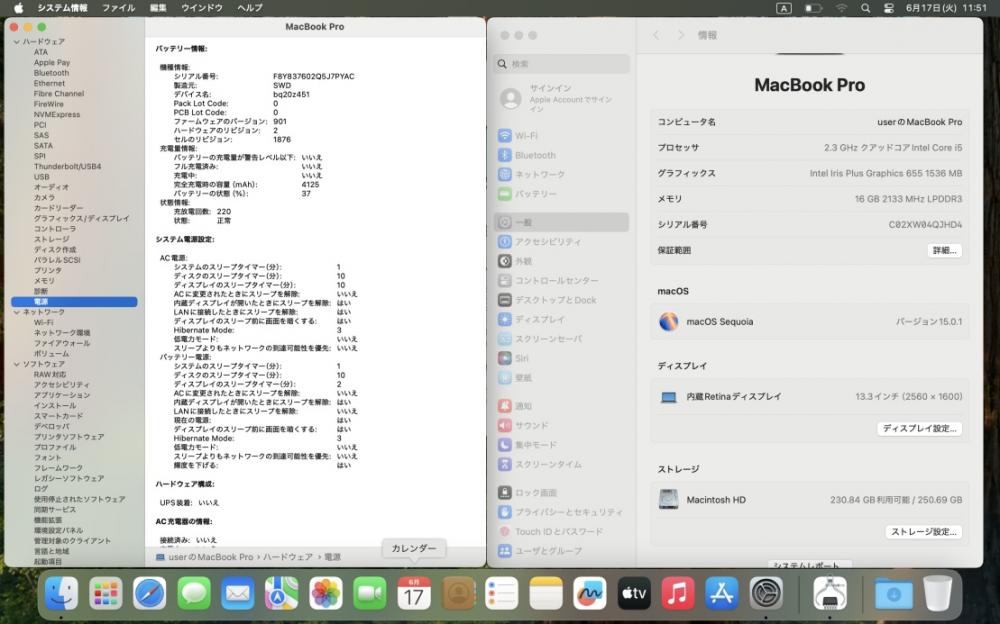Open the Downloads folder in the Dock
Screen dimensions: 1000x624
pos(893,593)
